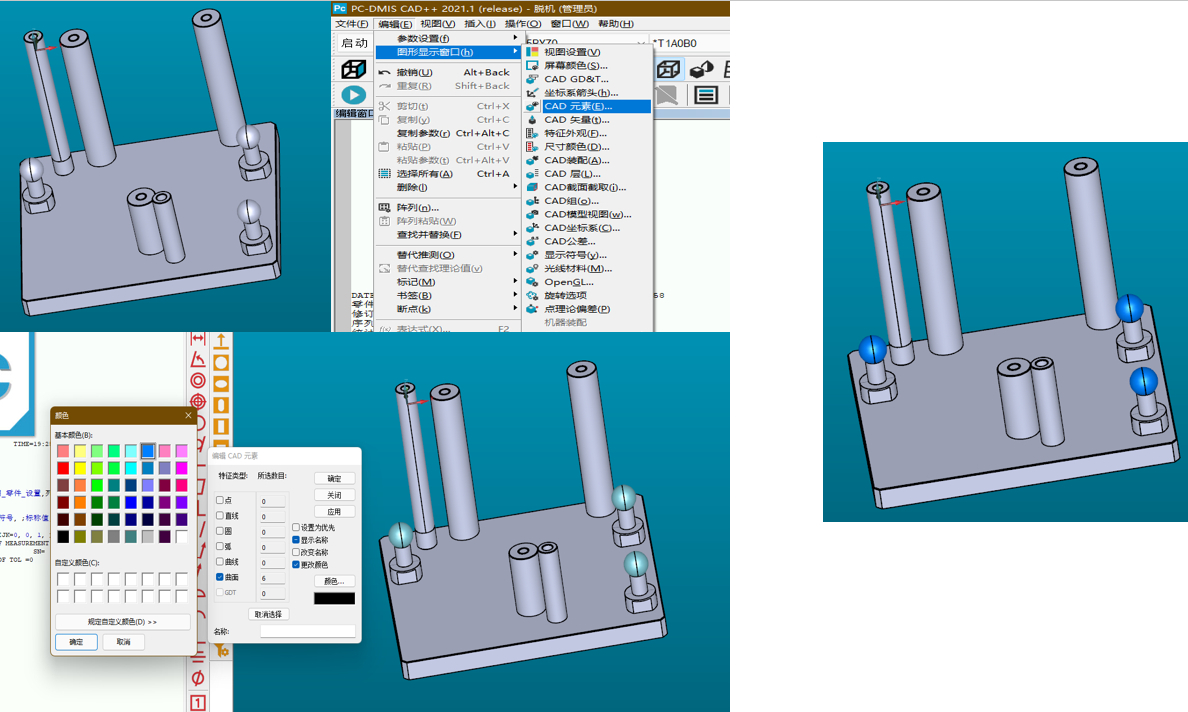Click the orange ellipse feature icon
The width and height of the screenshot is (1188, 712).
(x=221, y=383)
